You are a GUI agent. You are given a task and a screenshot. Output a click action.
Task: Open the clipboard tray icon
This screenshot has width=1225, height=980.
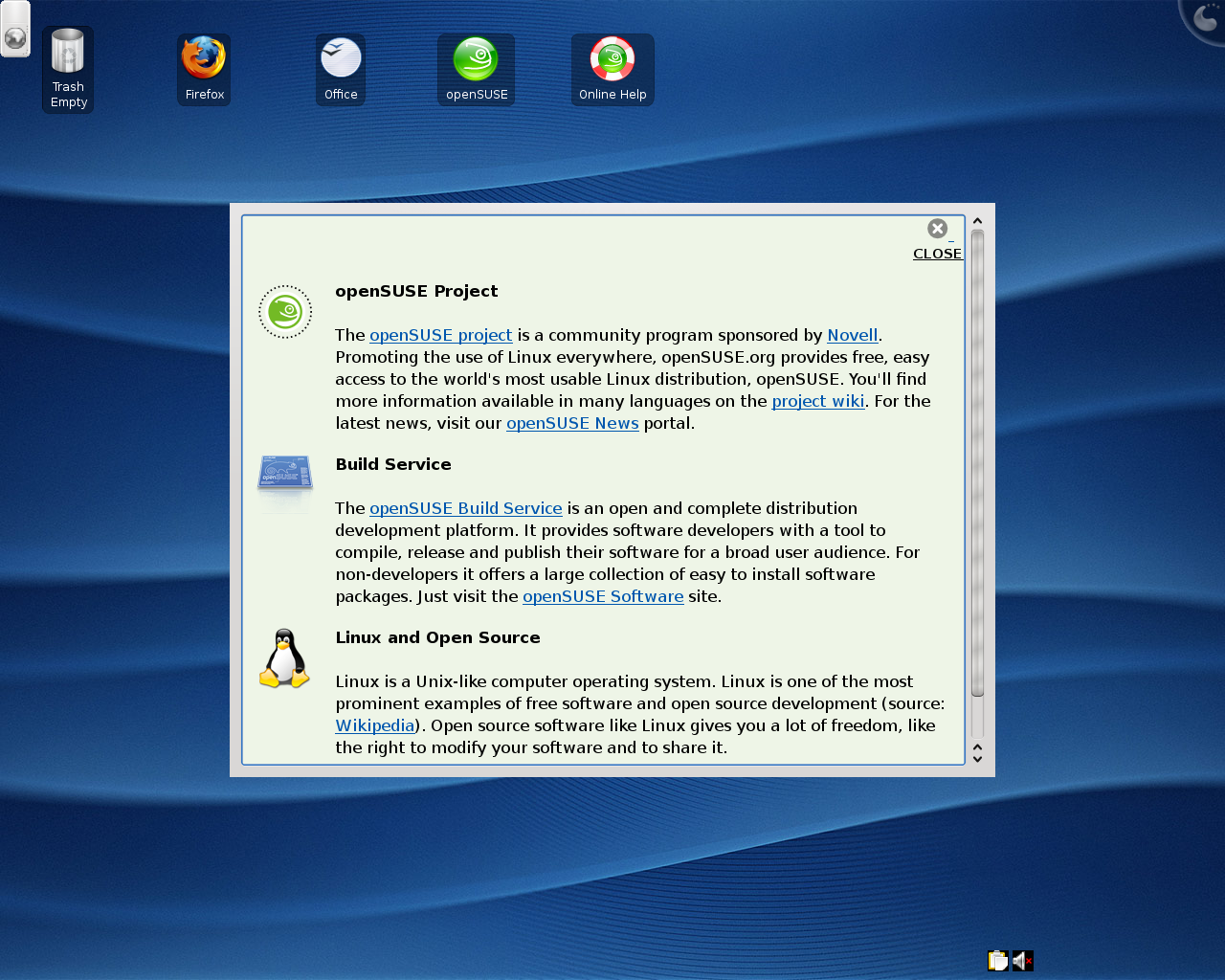[x=998, y=960]
